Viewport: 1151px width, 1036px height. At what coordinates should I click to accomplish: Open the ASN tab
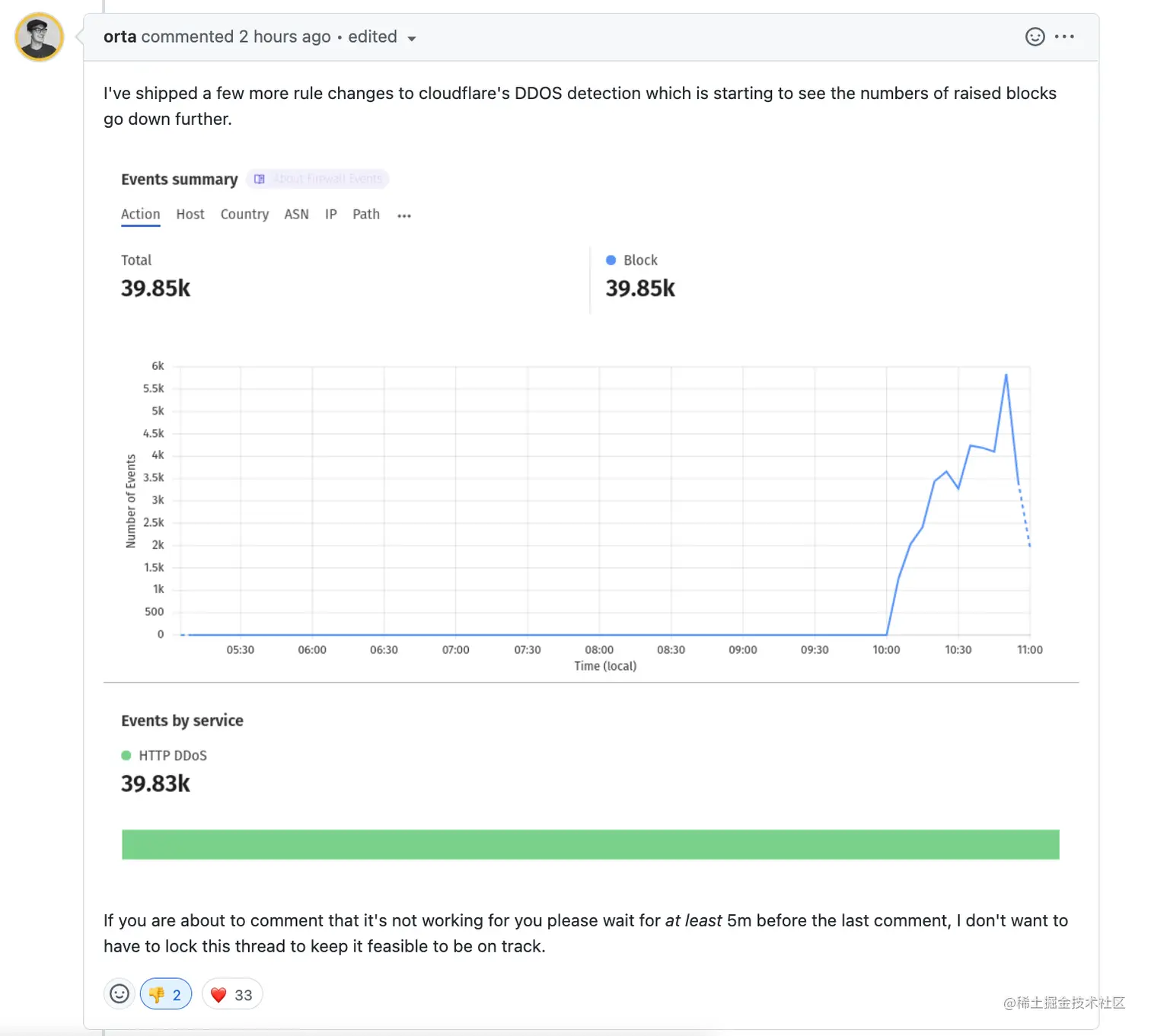point(296,215)
